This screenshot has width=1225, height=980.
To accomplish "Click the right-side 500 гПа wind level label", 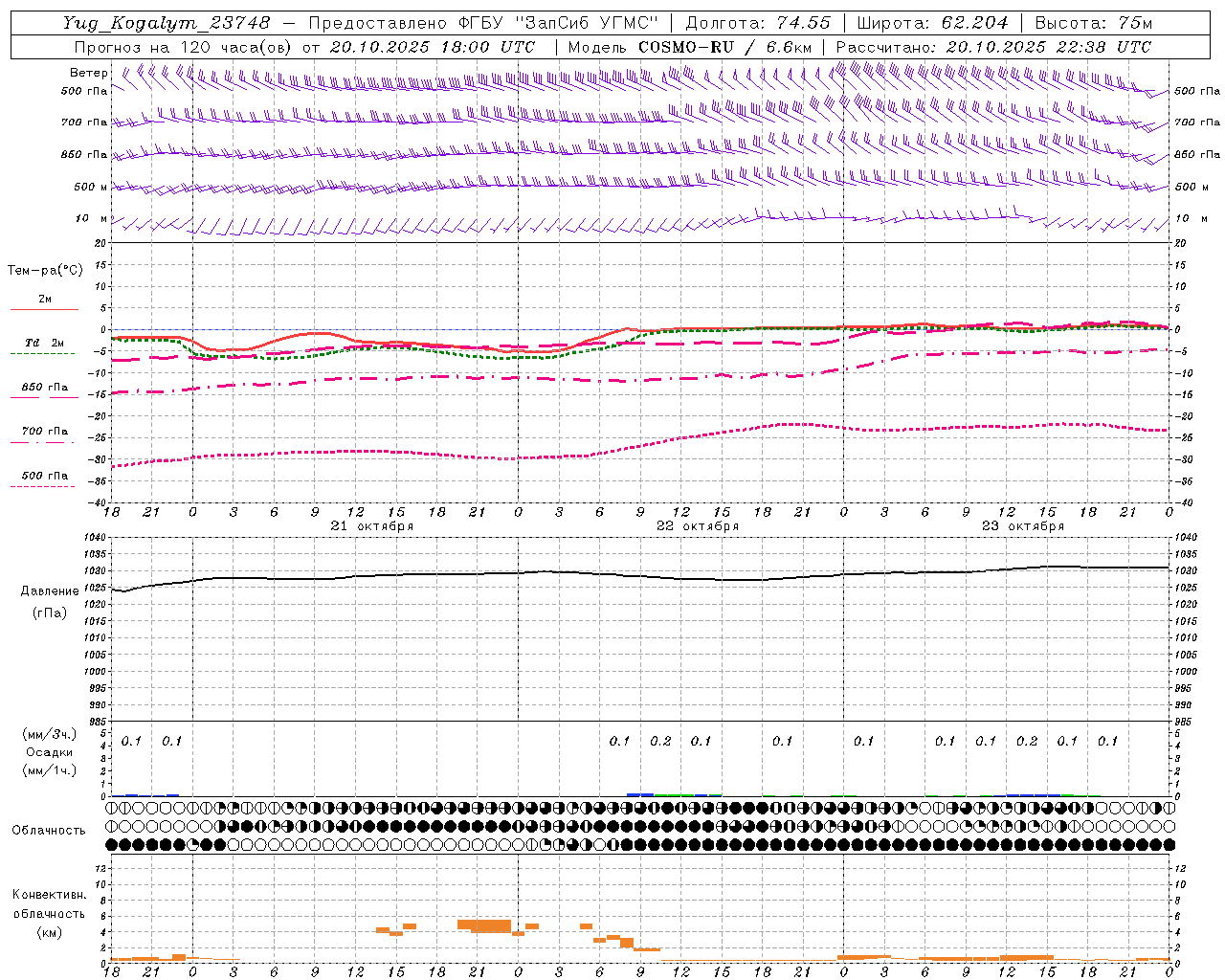I will pyautogui.click(x=1197, y=91).
